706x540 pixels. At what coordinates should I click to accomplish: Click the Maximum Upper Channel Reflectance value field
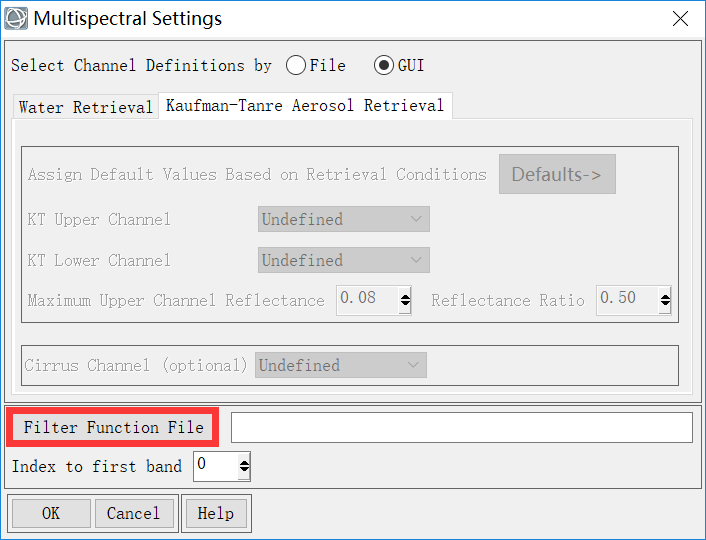click(x=366, y=299)
